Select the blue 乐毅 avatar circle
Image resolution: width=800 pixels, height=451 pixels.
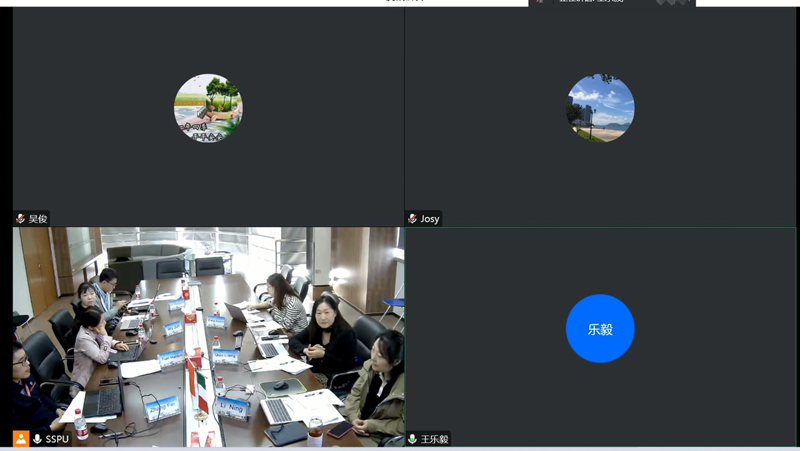point(600,329)
